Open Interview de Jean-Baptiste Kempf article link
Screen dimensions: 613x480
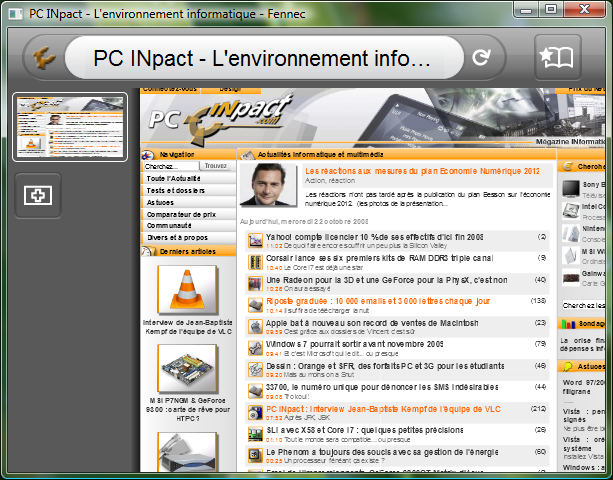[x=188, y=327]
